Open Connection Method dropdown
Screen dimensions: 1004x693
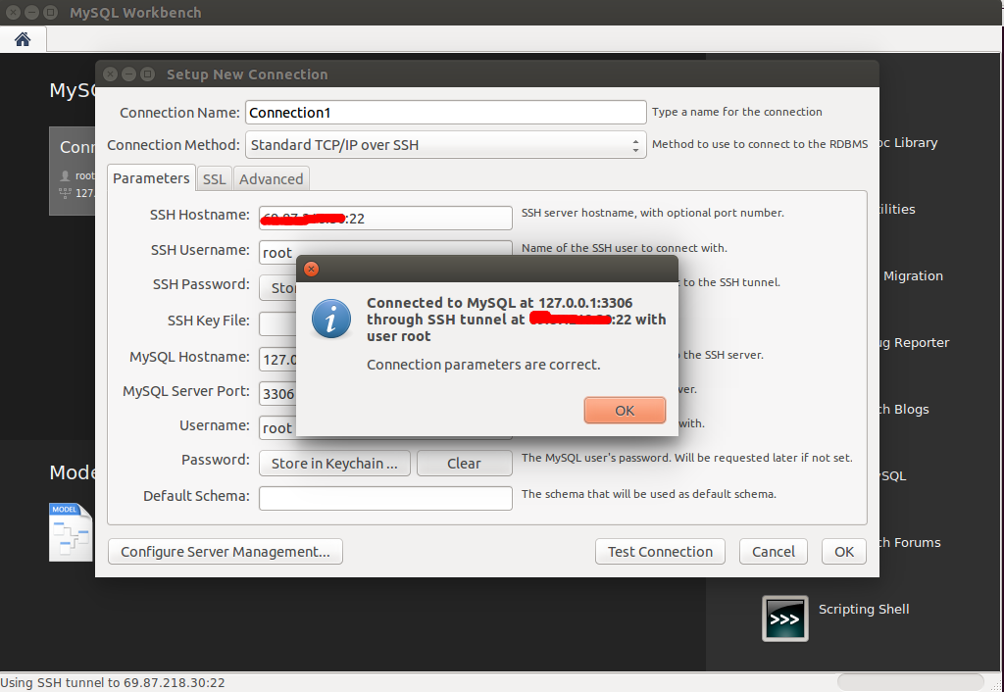click(x=446, y=145)
